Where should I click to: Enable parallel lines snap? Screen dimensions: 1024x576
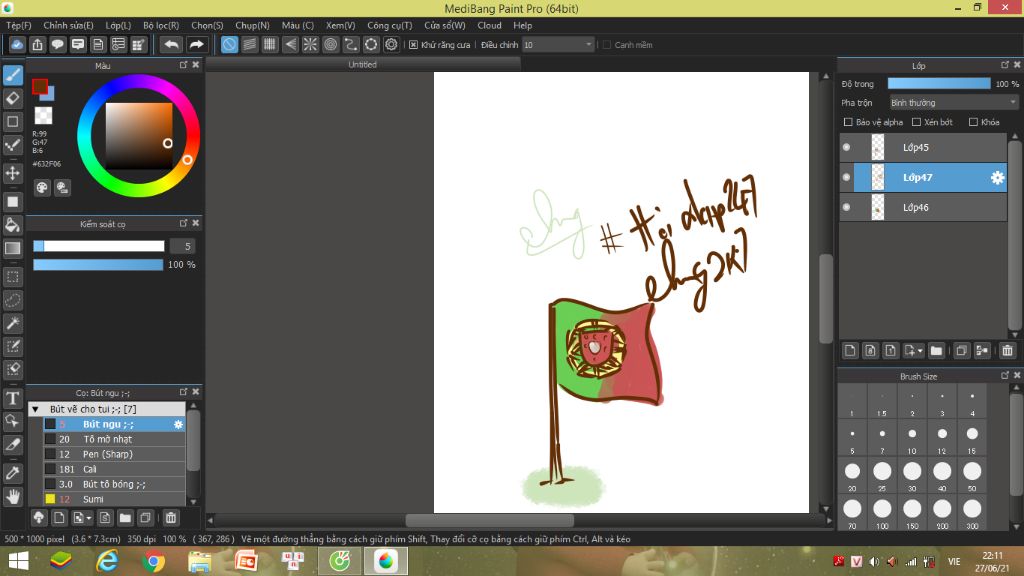[249, 44]
